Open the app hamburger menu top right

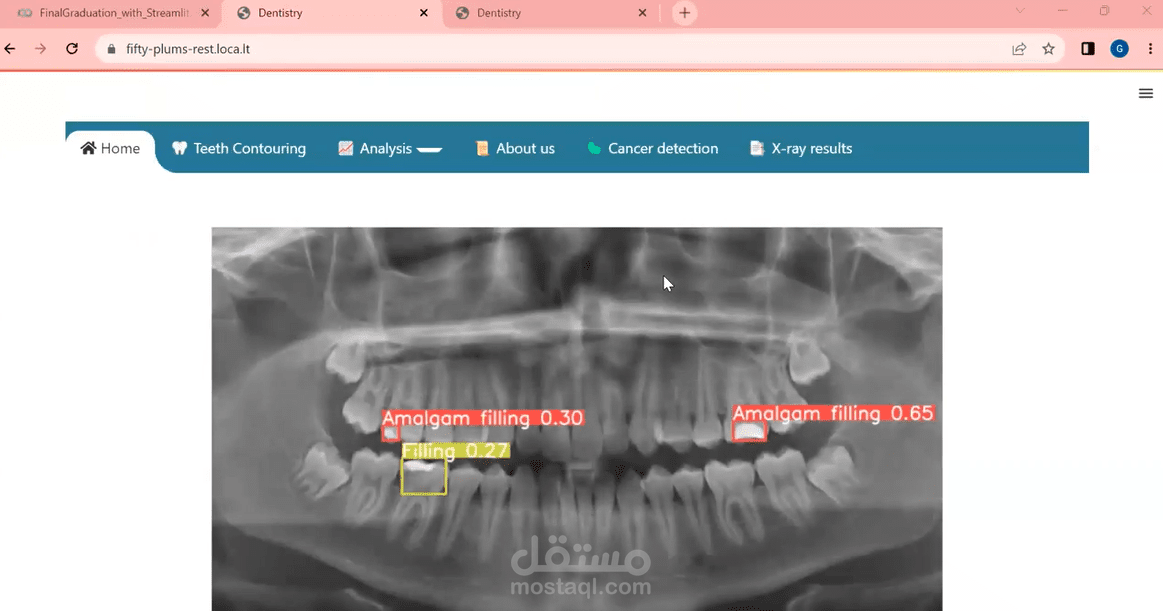(1146, 93)
